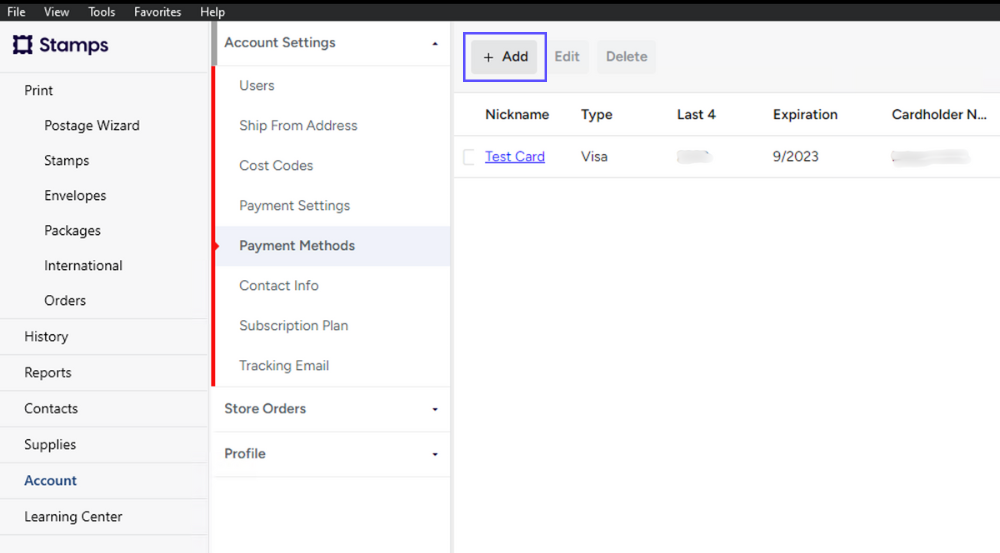The height and width of the screenshot is (553, 1000).
Task: Click the Edit button
Action: [567, 57]
